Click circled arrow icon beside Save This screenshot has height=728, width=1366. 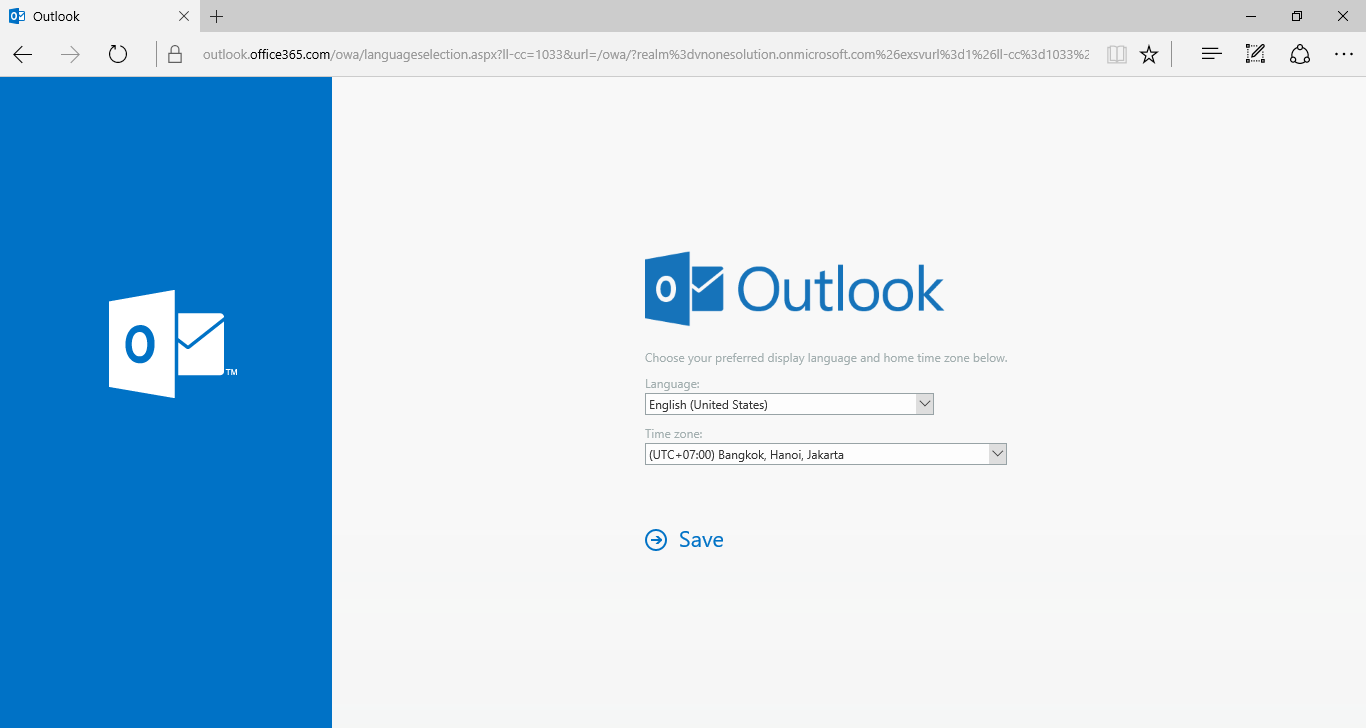(x=656, y=540)
